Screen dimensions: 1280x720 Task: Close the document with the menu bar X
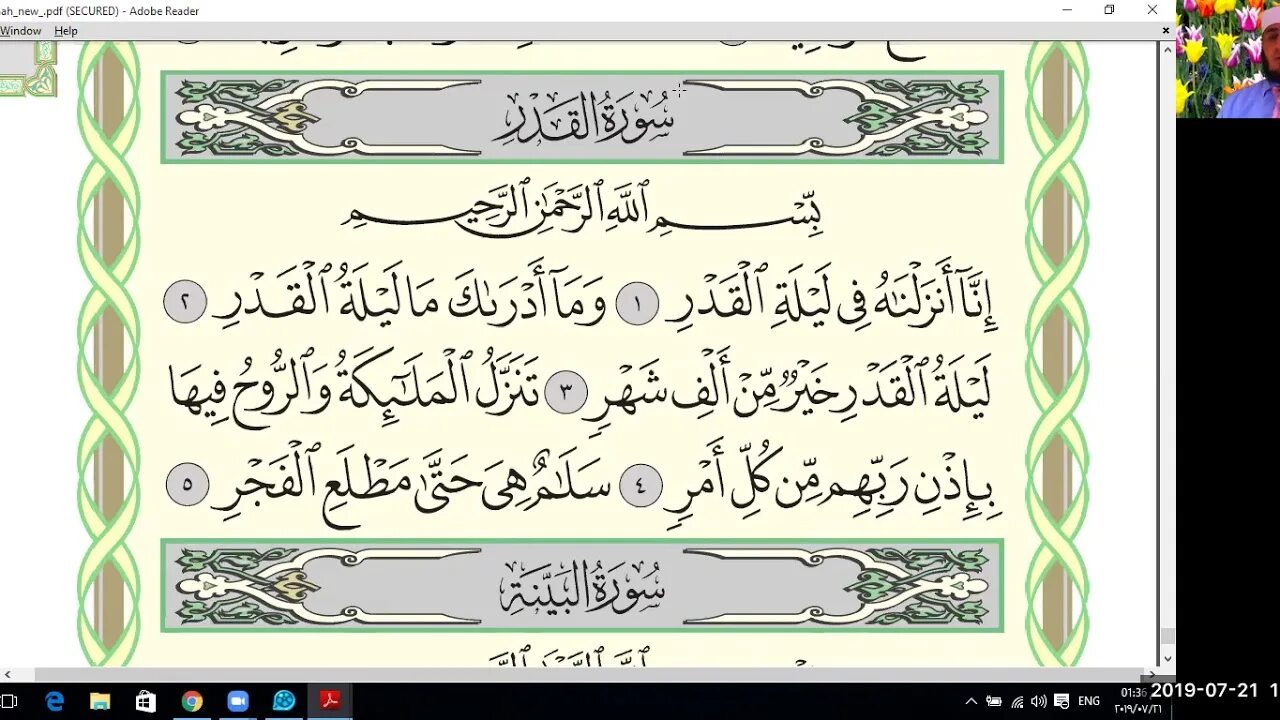click(1165, 31)
